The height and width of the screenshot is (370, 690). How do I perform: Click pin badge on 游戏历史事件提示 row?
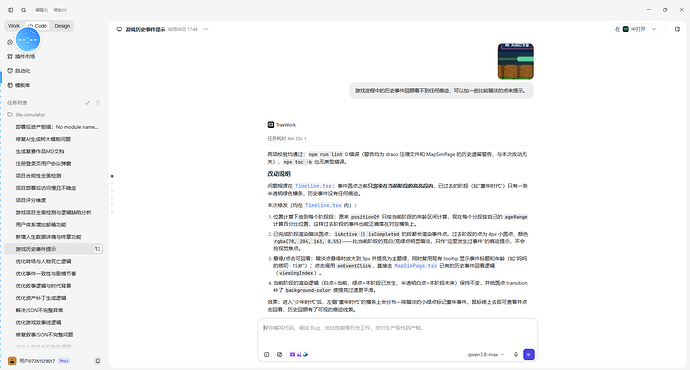point(97,249)
